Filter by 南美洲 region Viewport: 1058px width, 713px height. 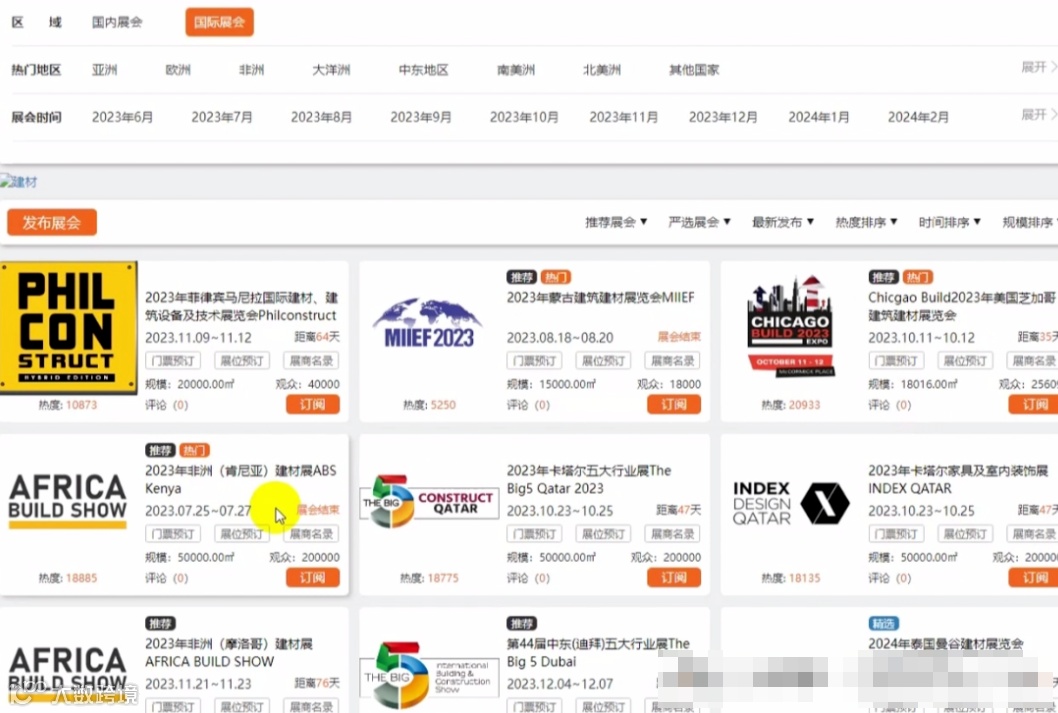click(516, 69)
